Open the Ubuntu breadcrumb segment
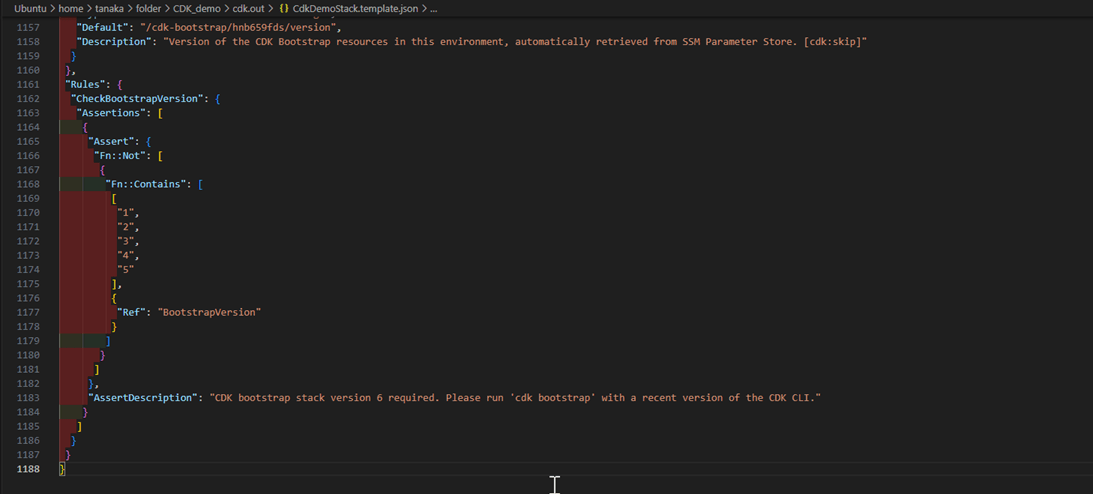Viewport: 1093px width, 494px height. coord(30,8)
